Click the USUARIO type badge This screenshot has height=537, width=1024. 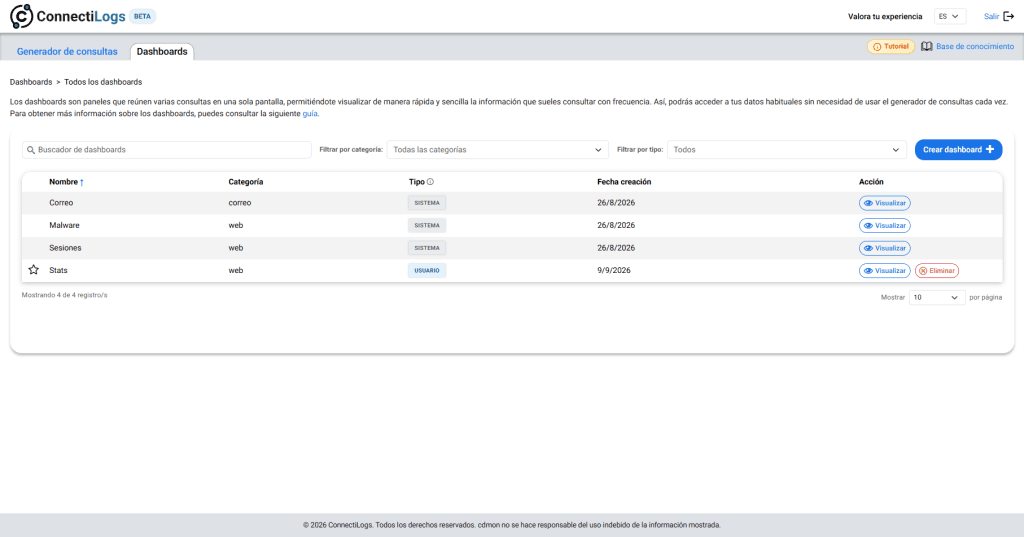pos(427,270)
